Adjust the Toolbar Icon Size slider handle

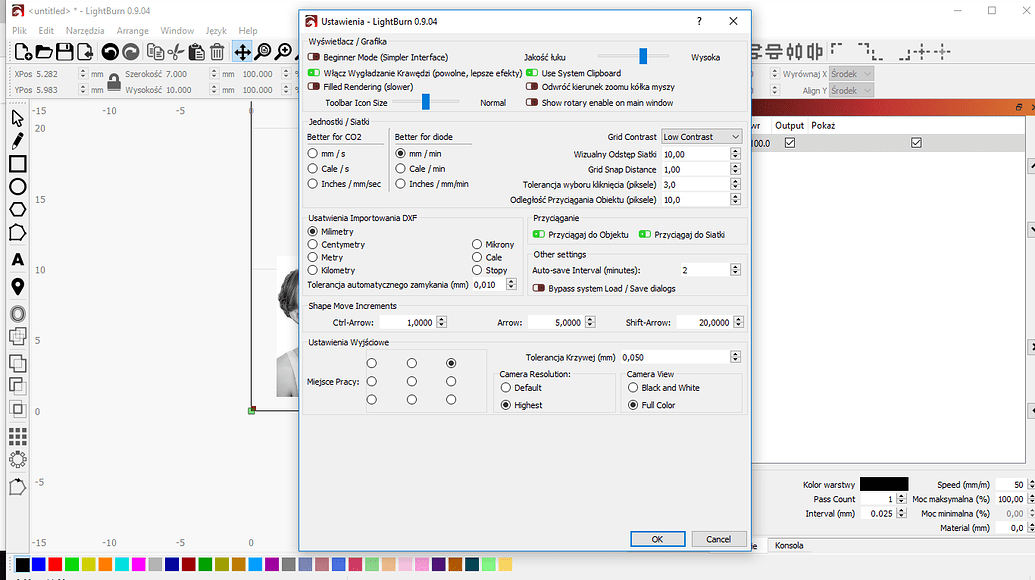pyautogui.click(x=426, y=102)
